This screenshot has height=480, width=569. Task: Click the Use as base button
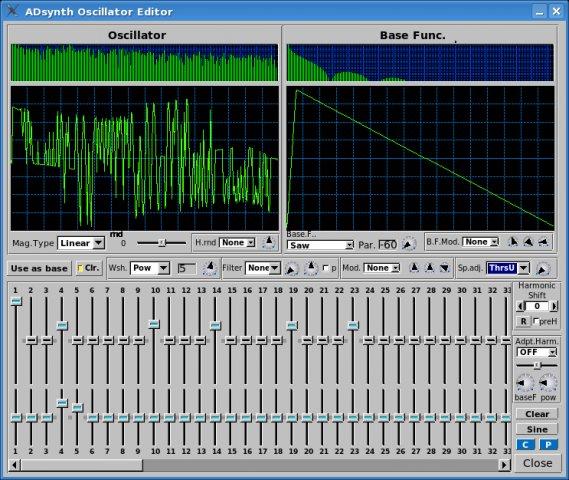[x=39, y=268]
